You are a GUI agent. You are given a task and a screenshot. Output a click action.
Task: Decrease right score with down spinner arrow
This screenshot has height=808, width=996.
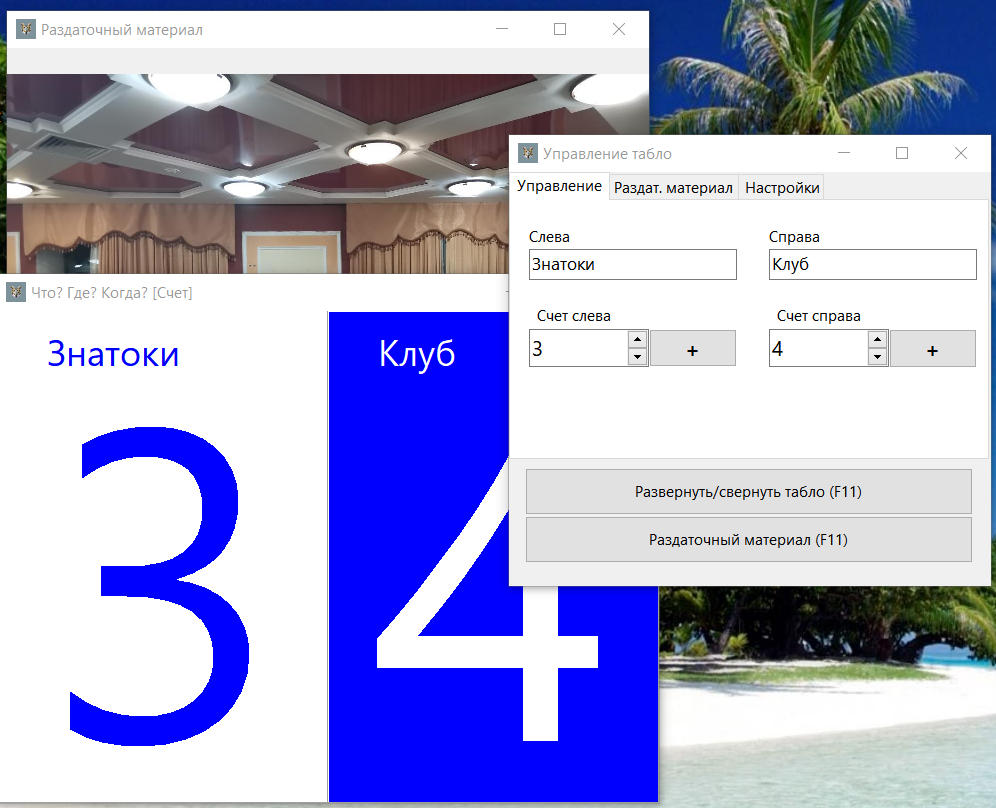(x=877, y=357)
